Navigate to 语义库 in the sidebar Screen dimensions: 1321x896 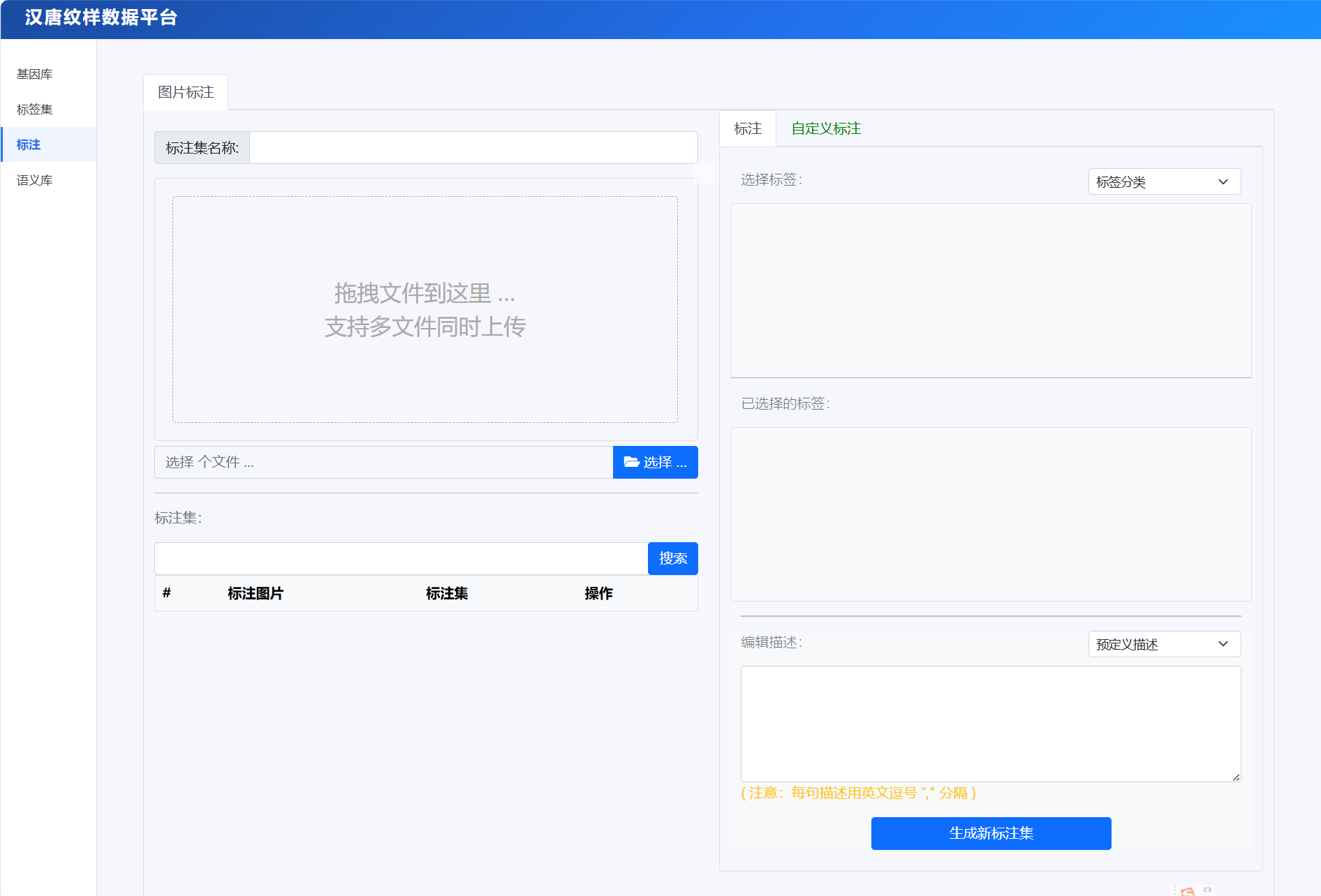pos(35,180)
